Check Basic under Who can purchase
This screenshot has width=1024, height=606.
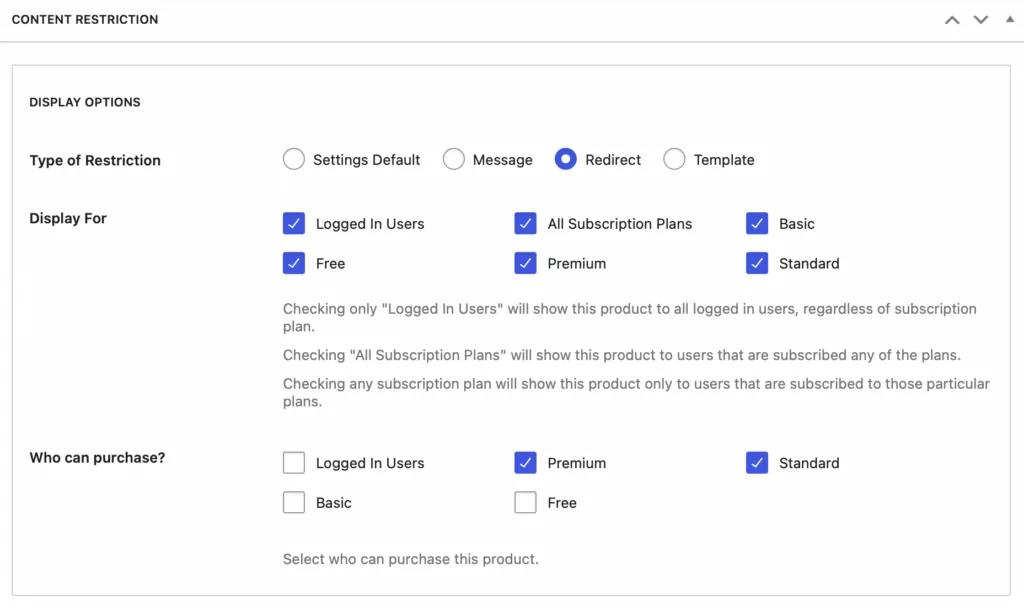[x=294, y=503]
